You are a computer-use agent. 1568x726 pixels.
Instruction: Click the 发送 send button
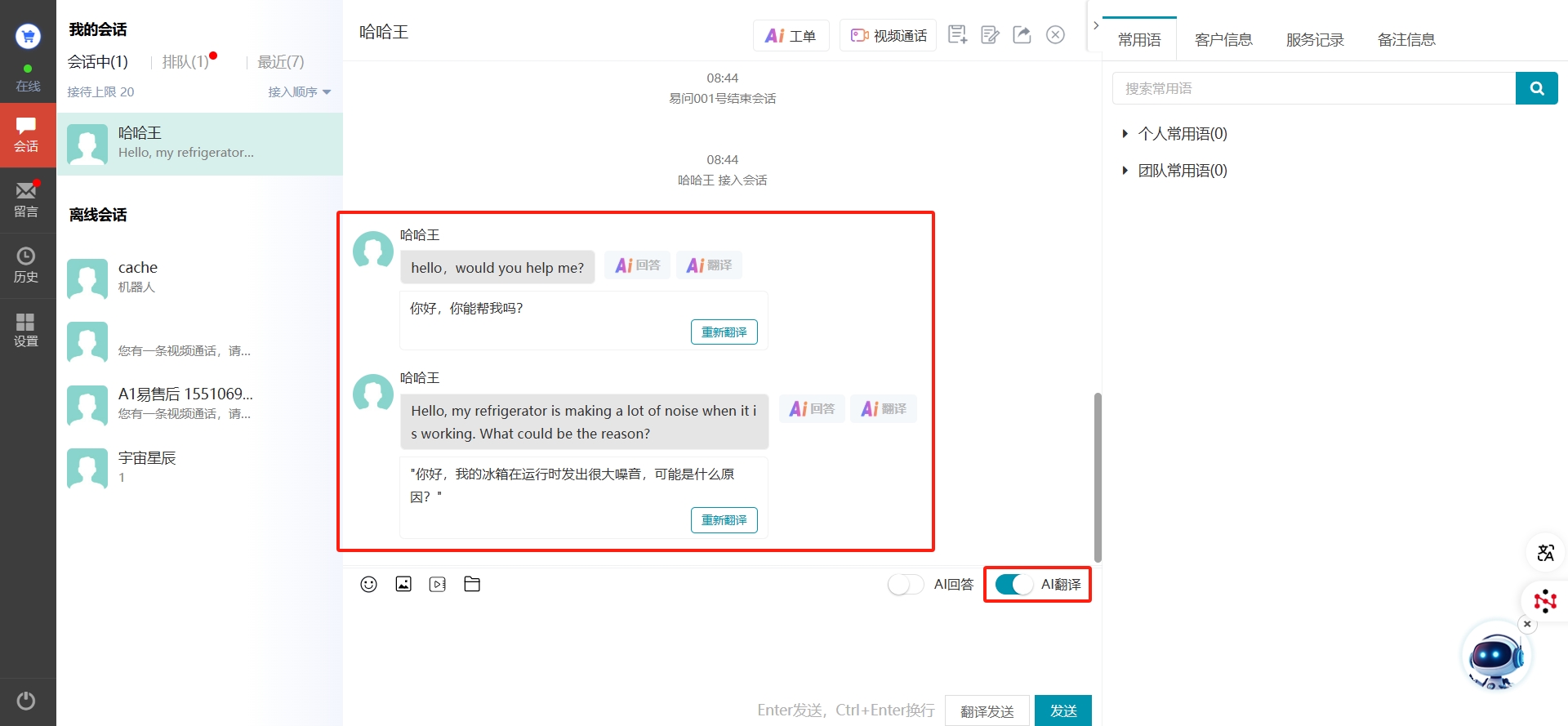(x=1063, y=710)
